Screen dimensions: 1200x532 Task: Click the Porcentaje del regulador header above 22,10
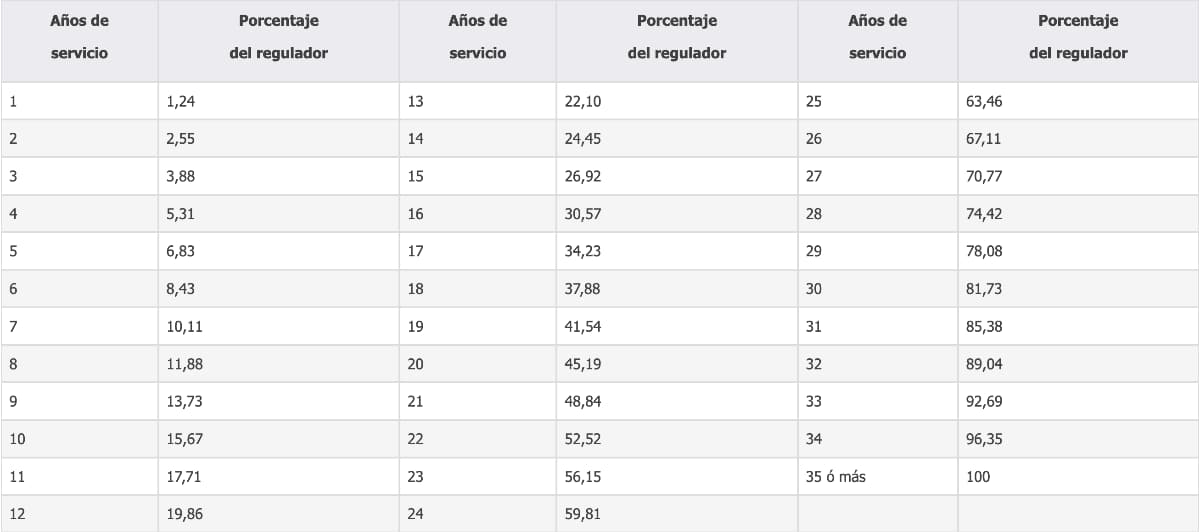point(676,37)
